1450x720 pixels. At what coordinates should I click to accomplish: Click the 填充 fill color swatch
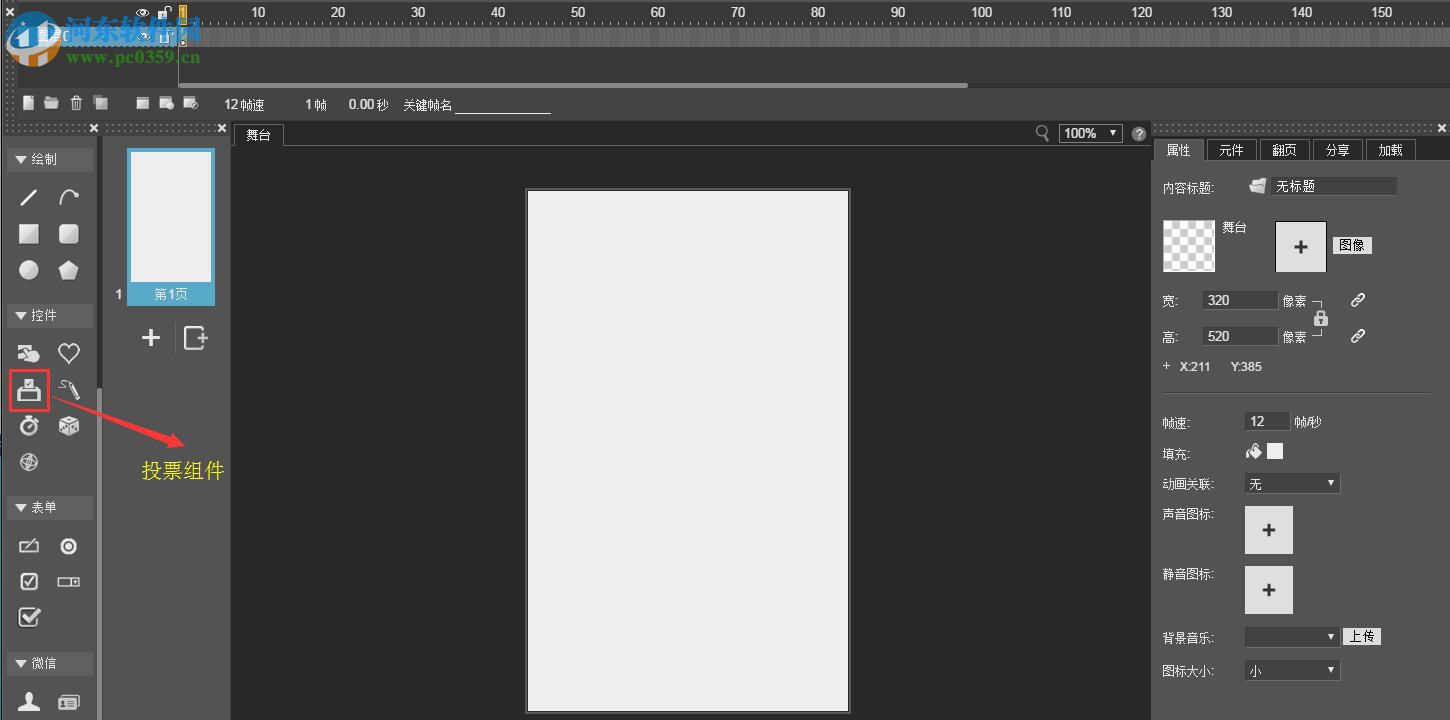1276,451
